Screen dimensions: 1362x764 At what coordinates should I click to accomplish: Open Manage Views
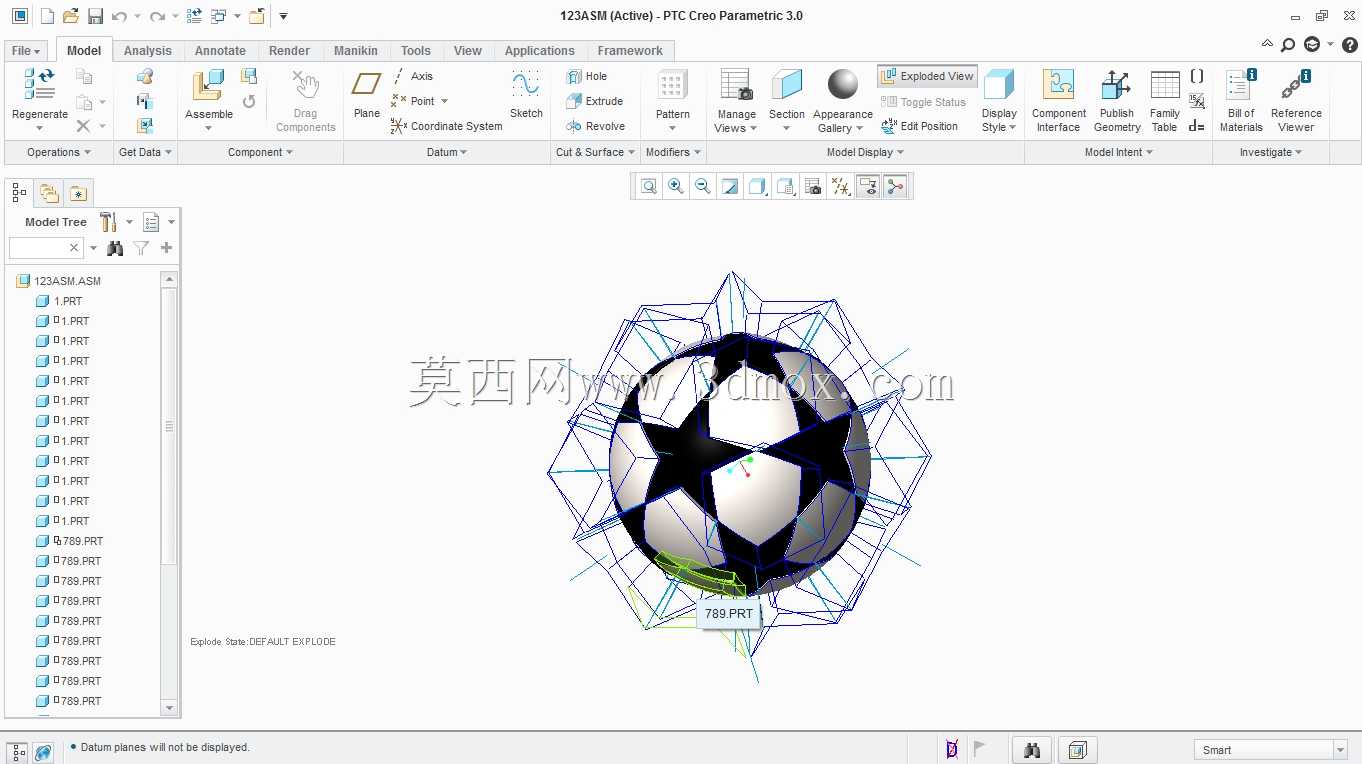736,100
